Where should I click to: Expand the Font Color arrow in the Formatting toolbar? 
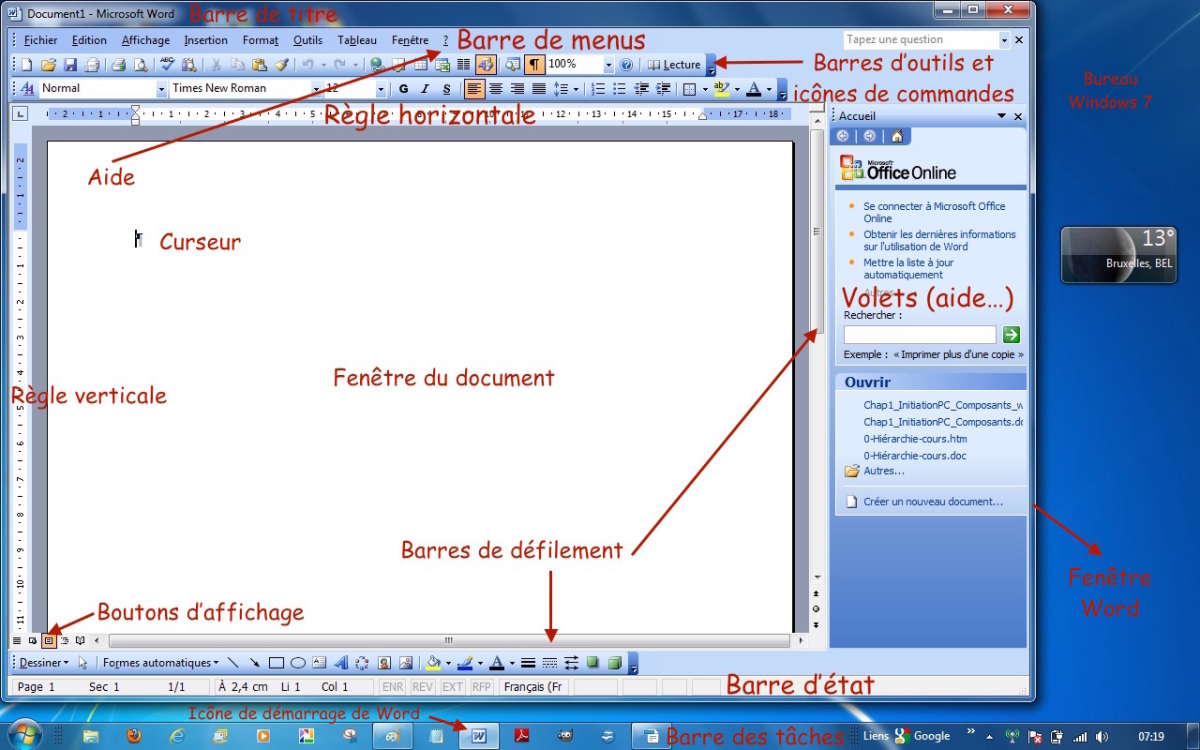(x=769, y=89)
